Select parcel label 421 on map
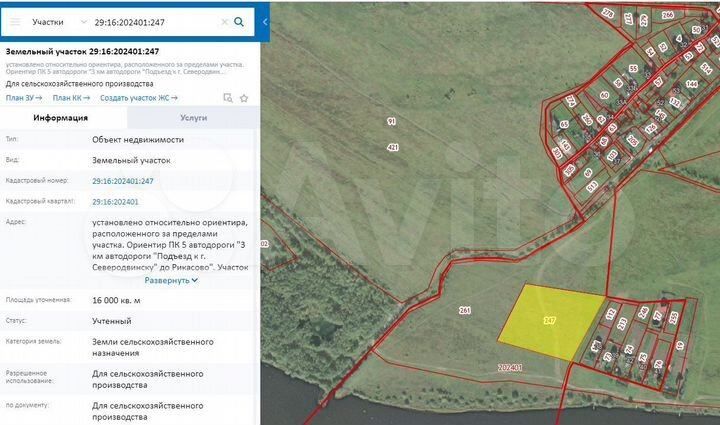 tap(393, 147)
